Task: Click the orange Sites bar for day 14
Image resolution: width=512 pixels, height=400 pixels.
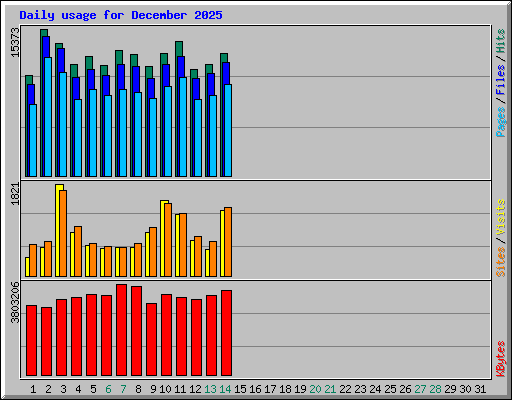Action: pos(228,242)
